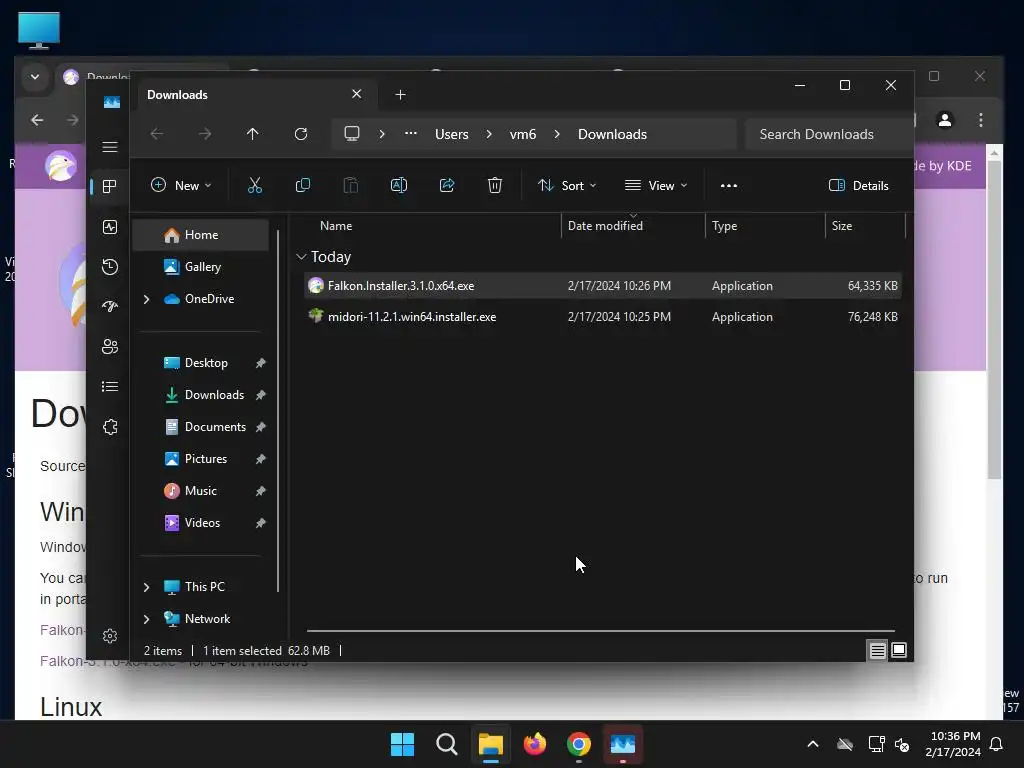Add a new Explorer tab

pos(400,95)
